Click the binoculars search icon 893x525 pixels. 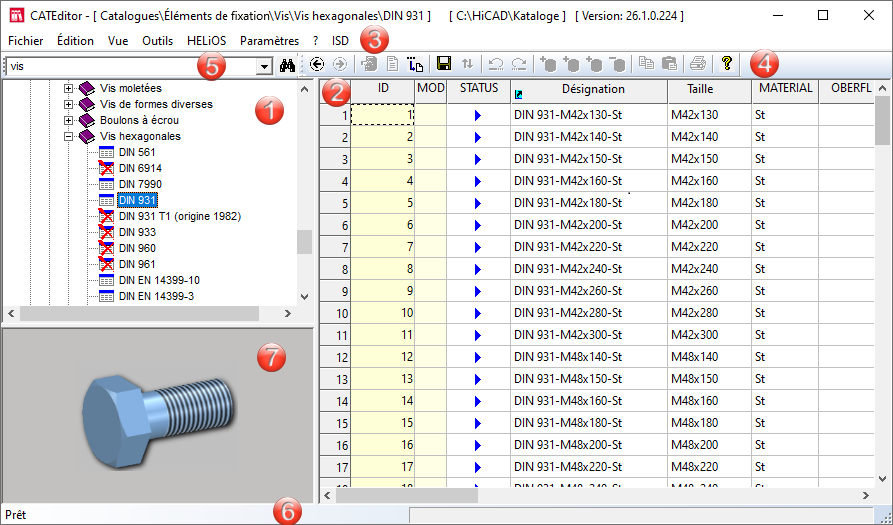[x=289, y=64]
